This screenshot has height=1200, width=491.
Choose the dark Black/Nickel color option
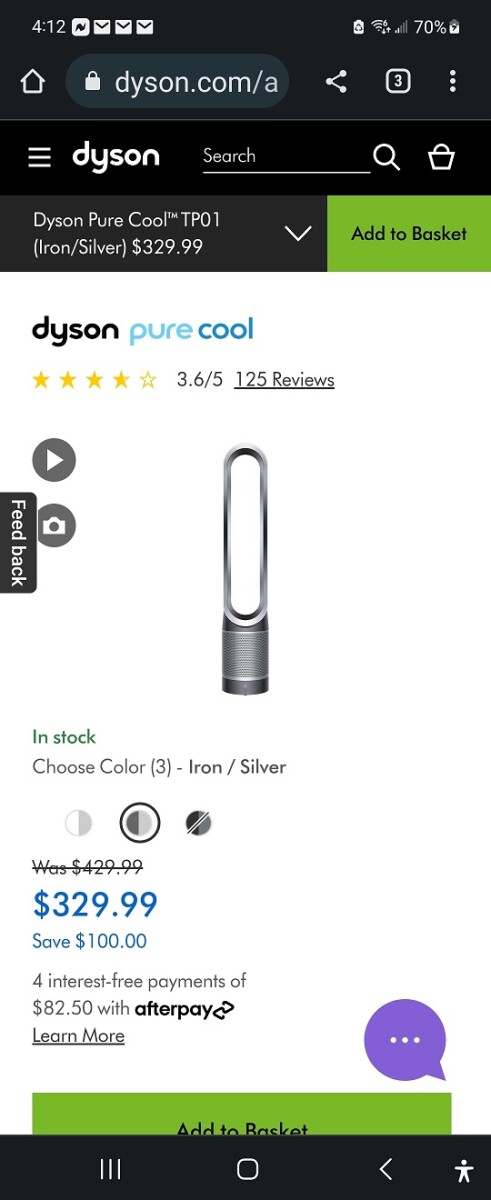[x=199, y=823]
